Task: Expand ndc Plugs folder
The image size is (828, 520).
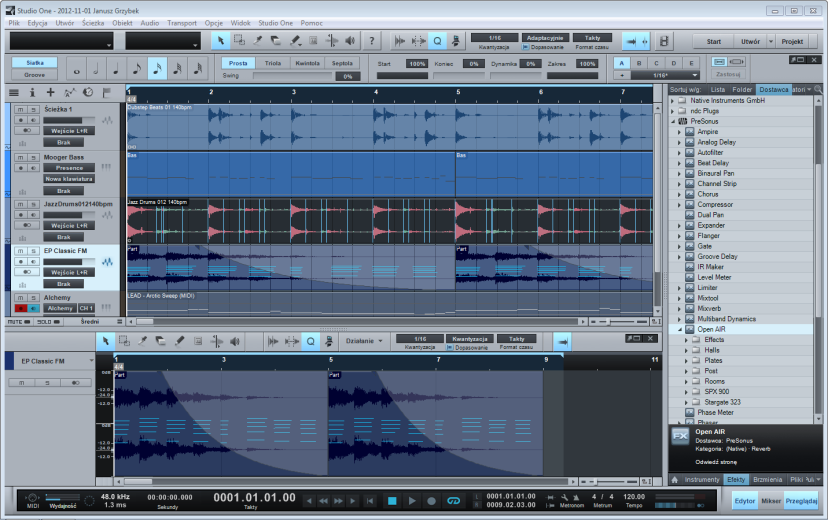Action: (672, 111)
